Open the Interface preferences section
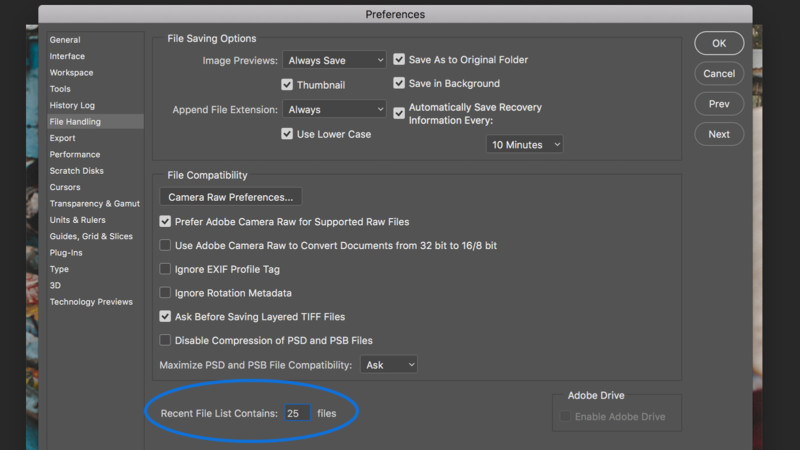The height and width of the screenshot is (450, 800). (x=67, y=56)
